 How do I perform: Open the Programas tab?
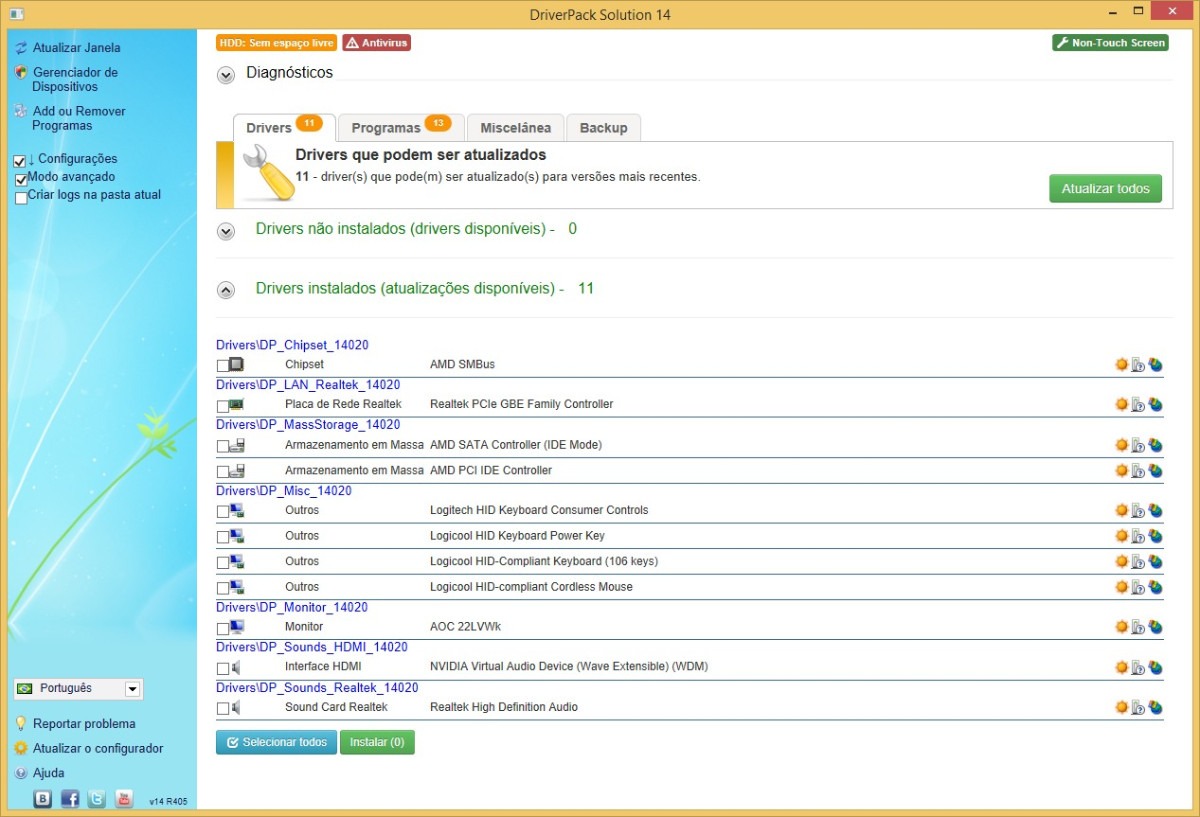tap(401, 128)
